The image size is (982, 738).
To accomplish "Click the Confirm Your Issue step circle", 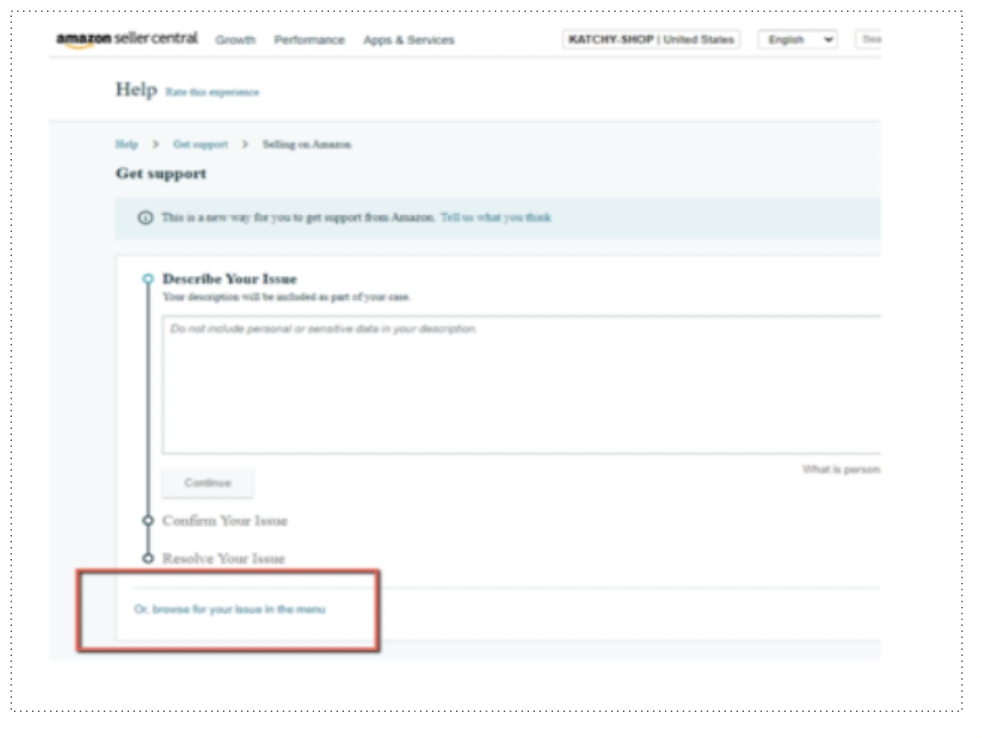I will [x=148, y=521].
